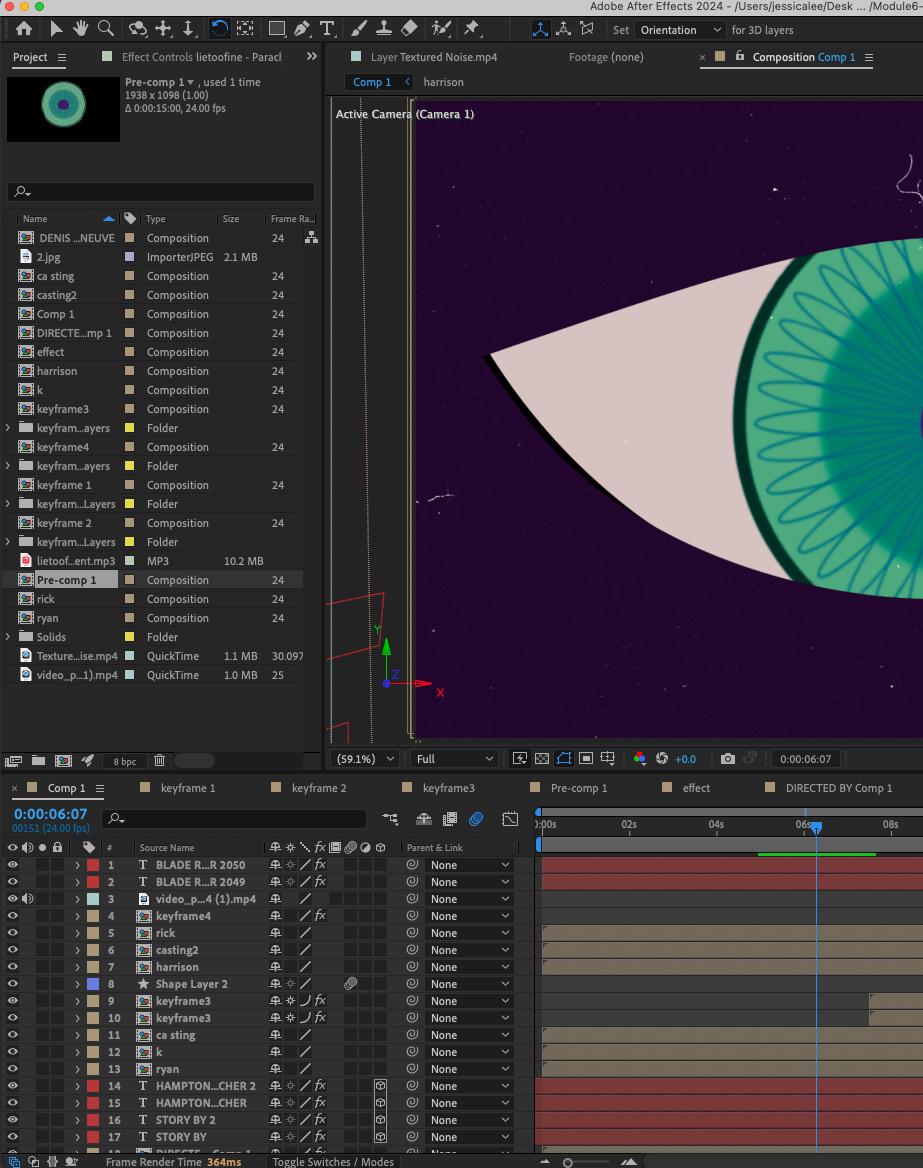Viewport: 923px width, 1168px height.
Task: Toggle transparency grid in viewer
Action: click(542, 758)
